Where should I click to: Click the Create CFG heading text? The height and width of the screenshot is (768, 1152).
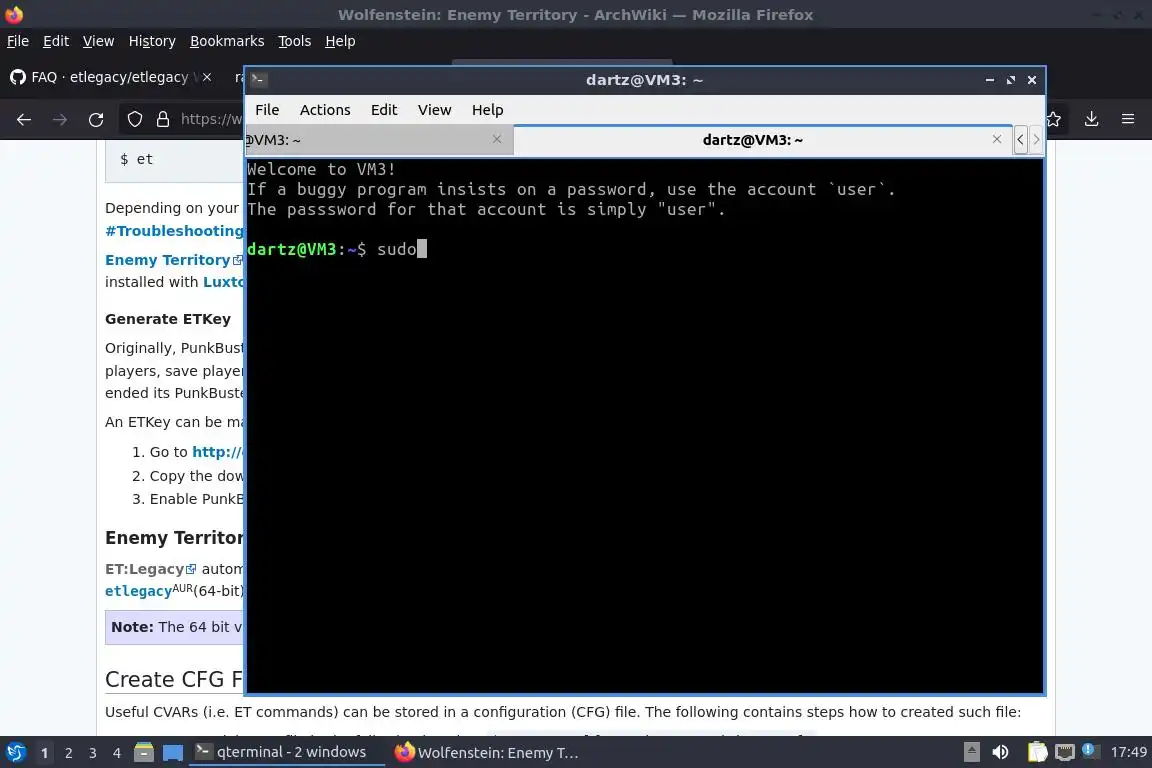tap(174, 679)
